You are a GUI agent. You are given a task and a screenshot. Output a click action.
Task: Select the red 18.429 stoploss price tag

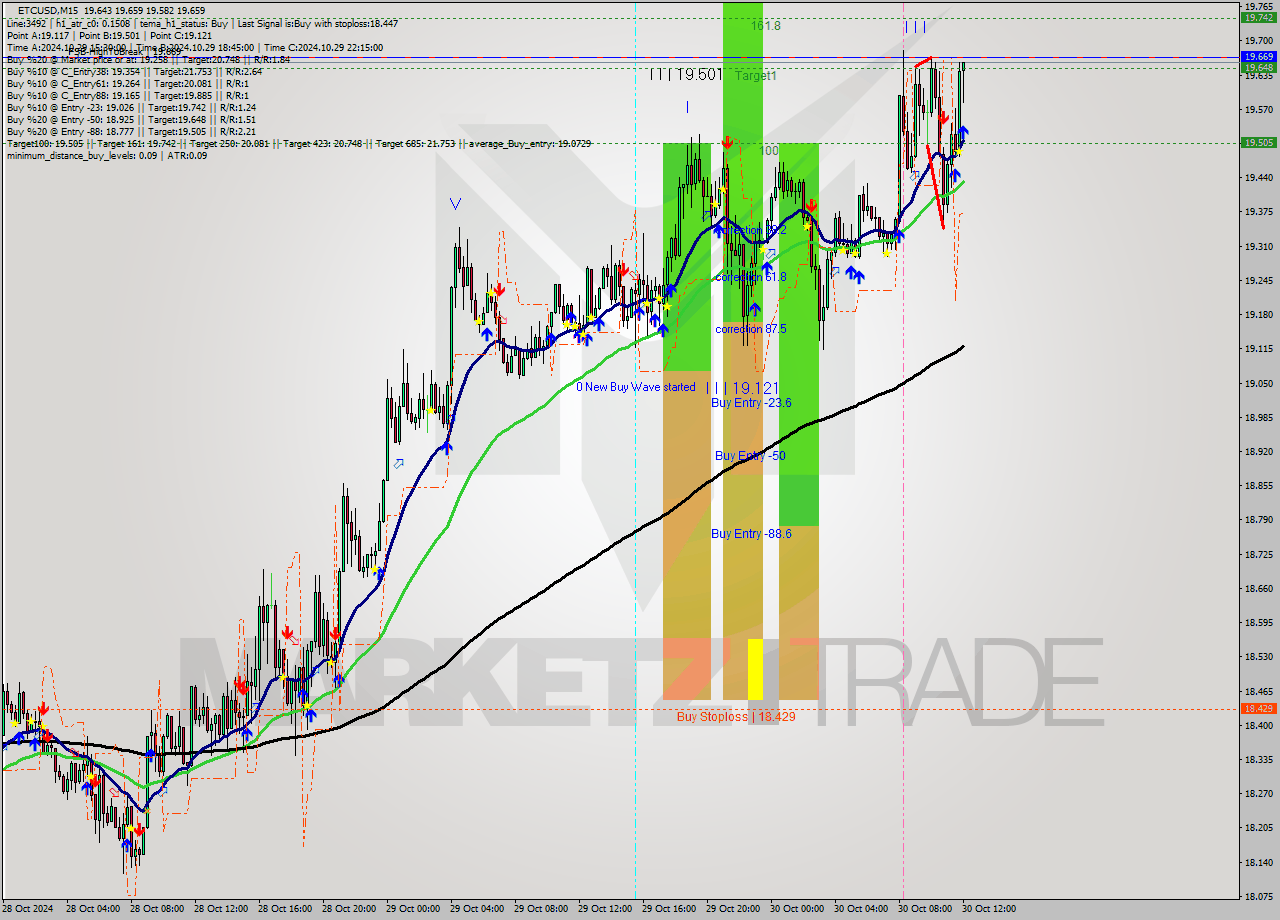(x=1258, y=709)
